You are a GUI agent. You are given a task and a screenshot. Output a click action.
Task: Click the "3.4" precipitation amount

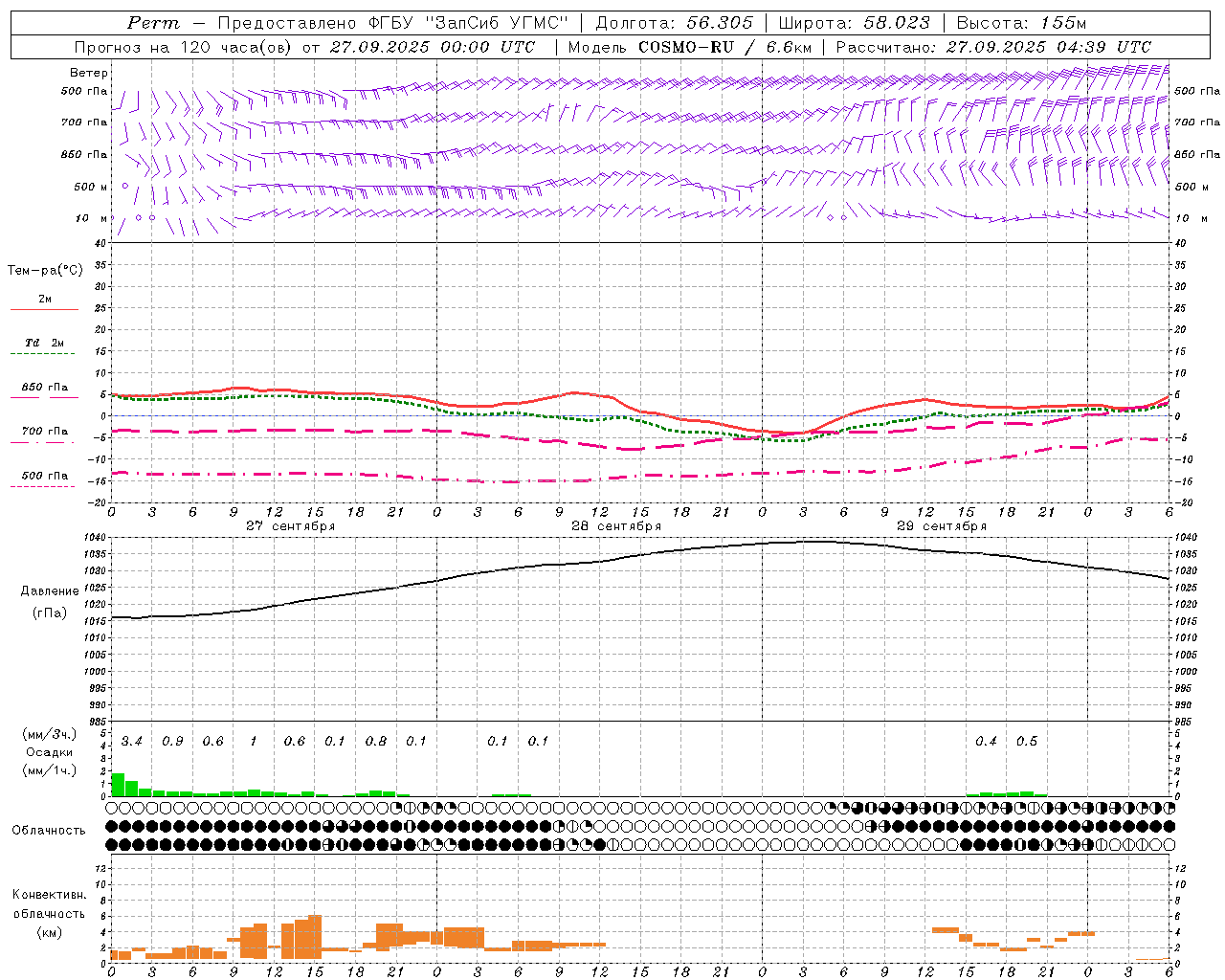click(x=132, y=742)
